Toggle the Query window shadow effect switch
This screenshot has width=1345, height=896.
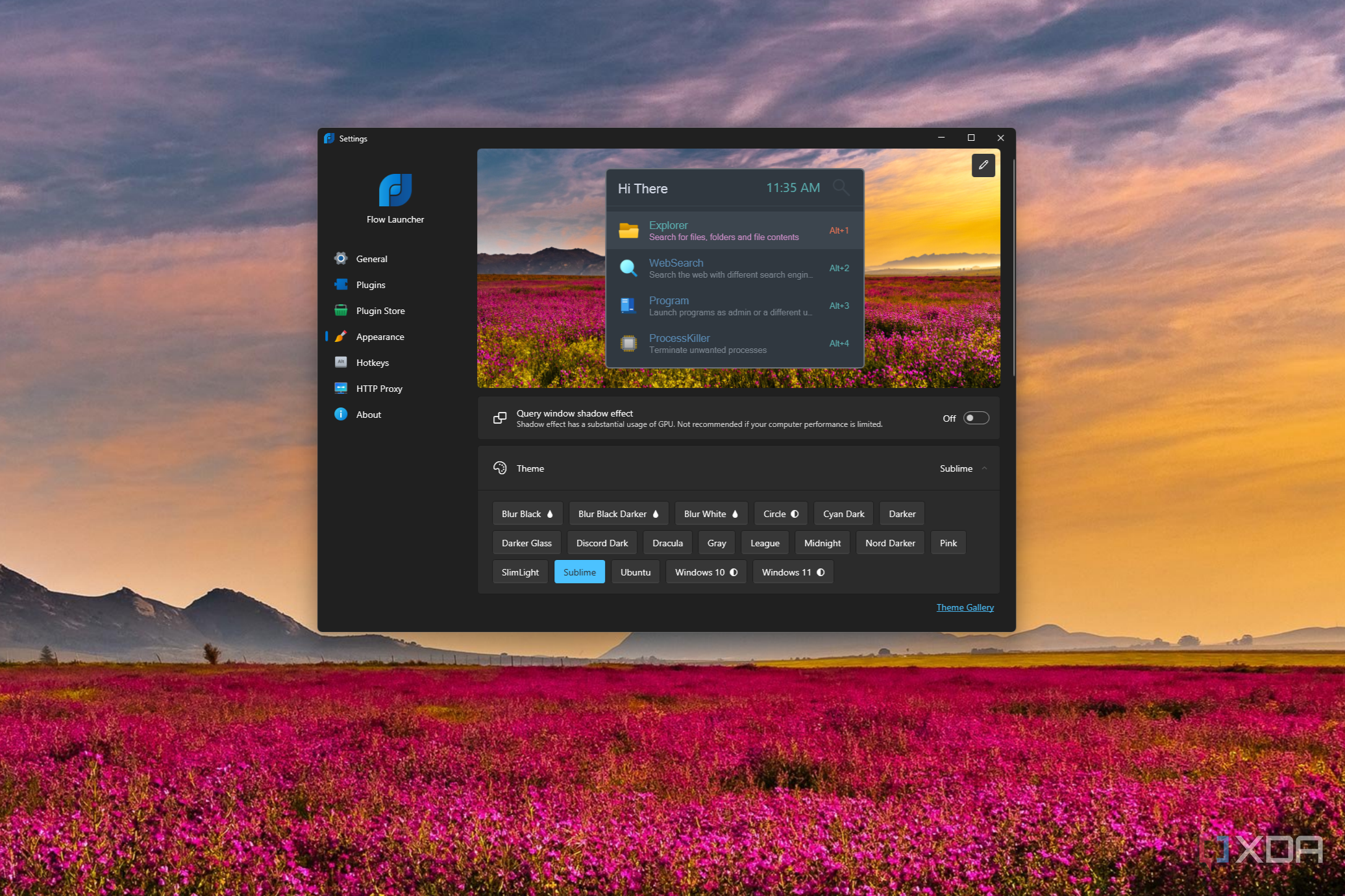click(976, 418)
